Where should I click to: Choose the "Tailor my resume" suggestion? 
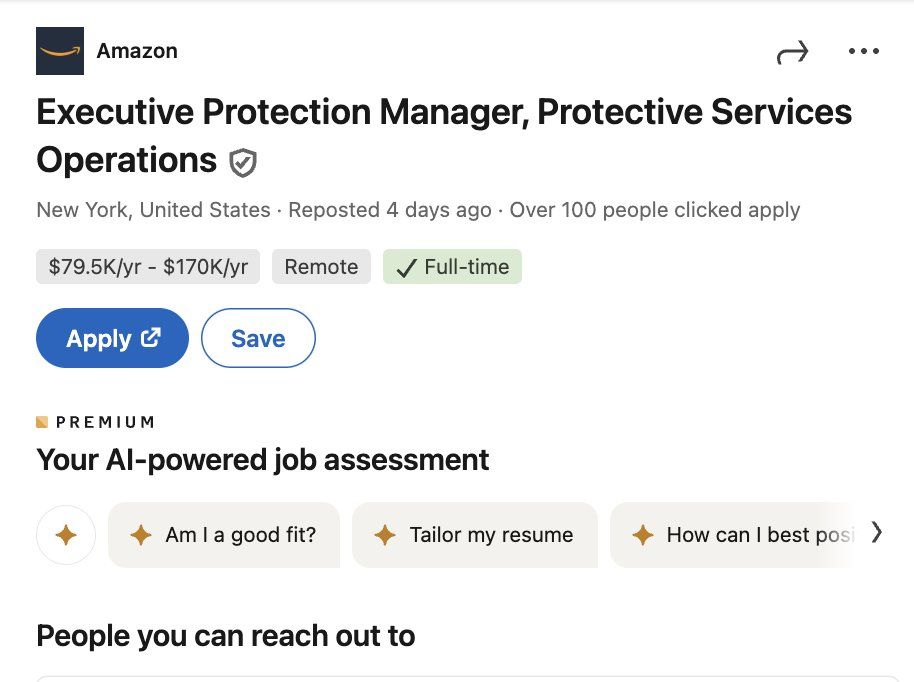coord(475,535)
